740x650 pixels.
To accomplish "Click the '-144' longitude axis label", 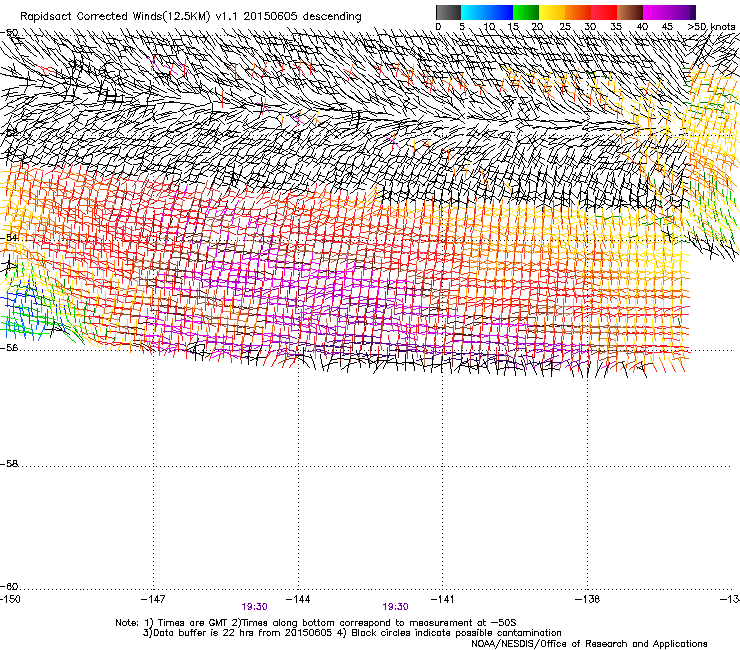I will pyautogui.click(x=298, y=599).
